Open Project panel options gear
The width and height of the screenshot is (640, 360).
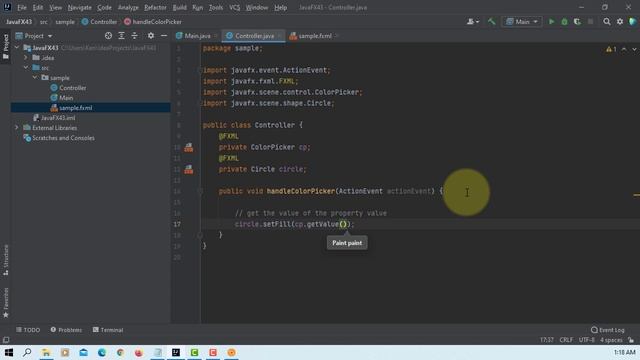151,36
